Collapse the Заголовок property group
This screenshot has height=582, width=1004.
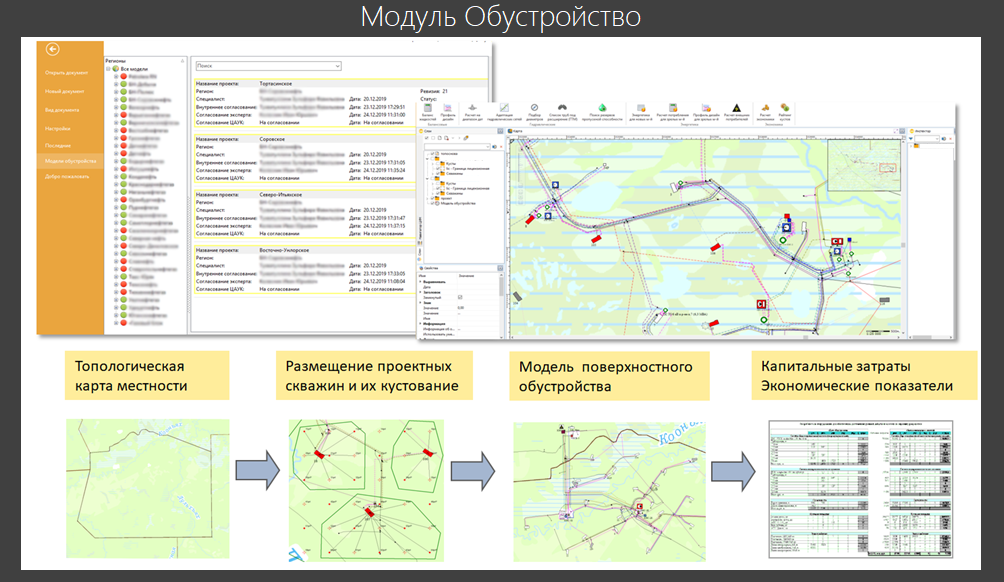421,292
